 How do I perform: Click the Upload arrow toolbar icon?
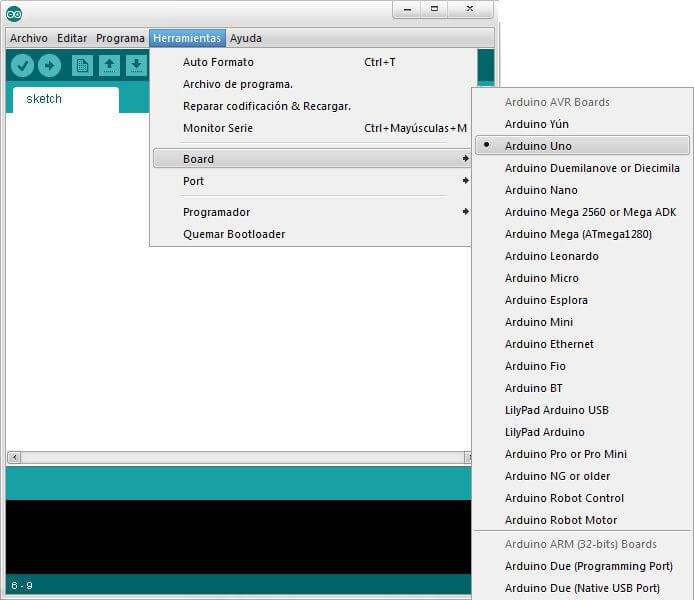point(49,65)
